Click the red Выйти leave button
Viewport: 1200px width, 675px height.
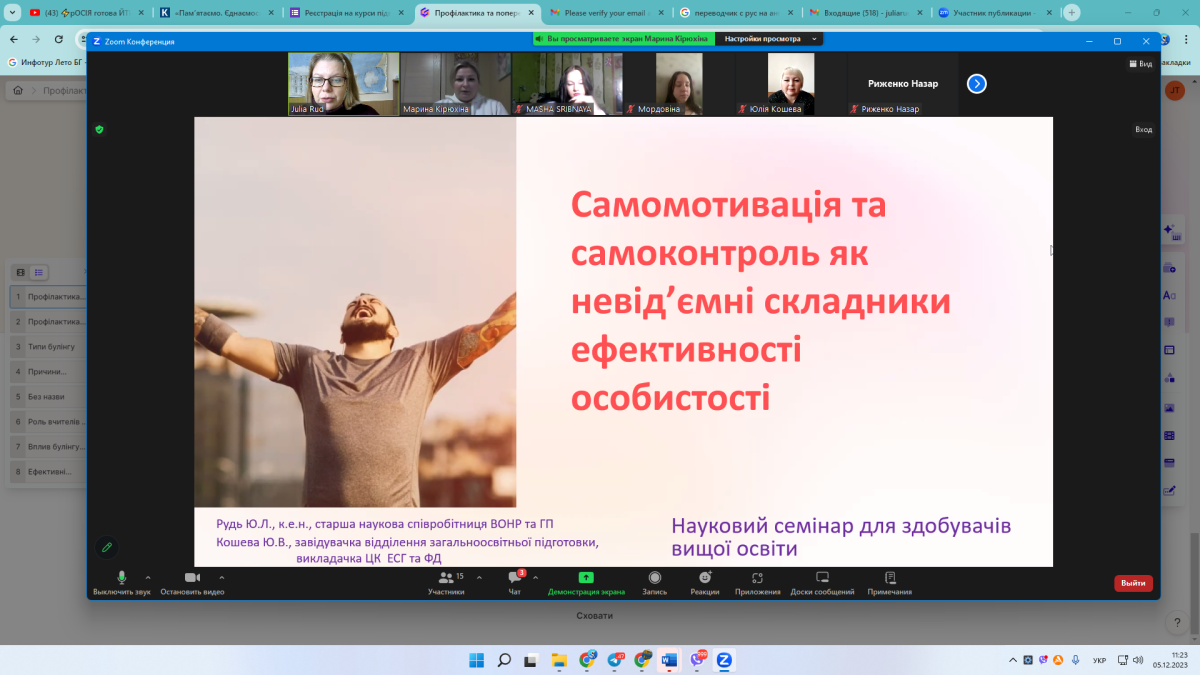click(x=1133, y=583)
